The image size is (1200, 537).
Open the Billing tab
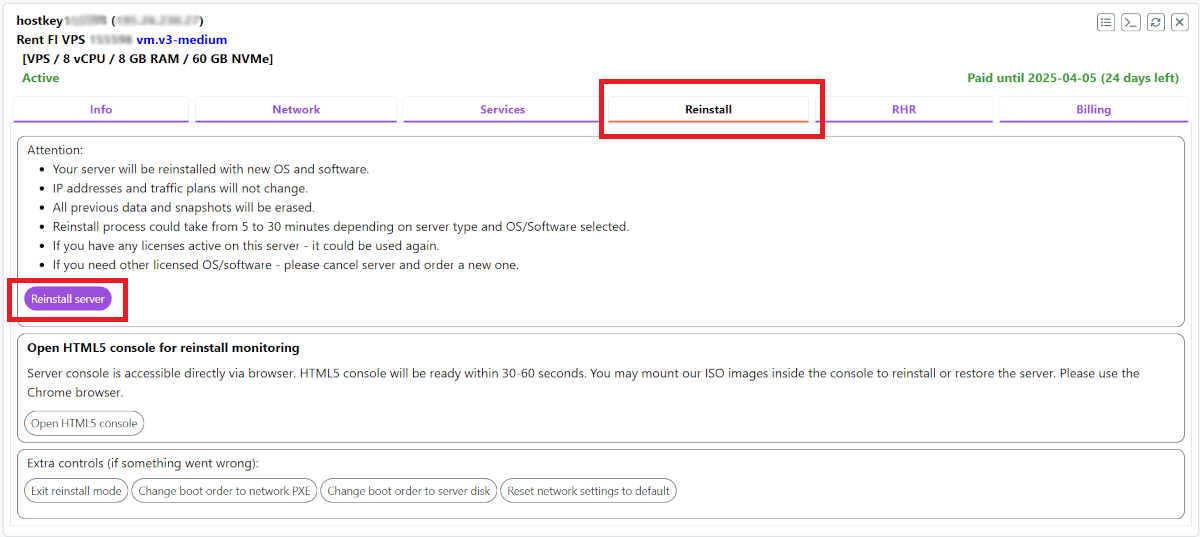[1093, 110]
